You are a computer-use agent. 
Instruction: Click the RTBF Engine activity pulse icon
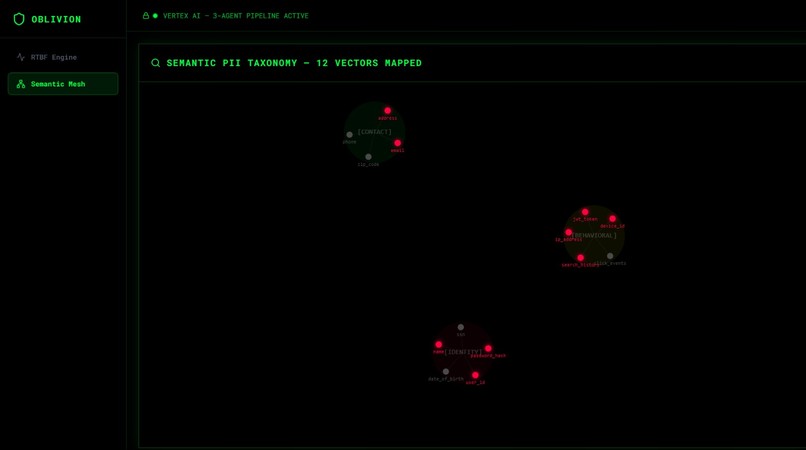pyautogui.click(x=21, y=57)
